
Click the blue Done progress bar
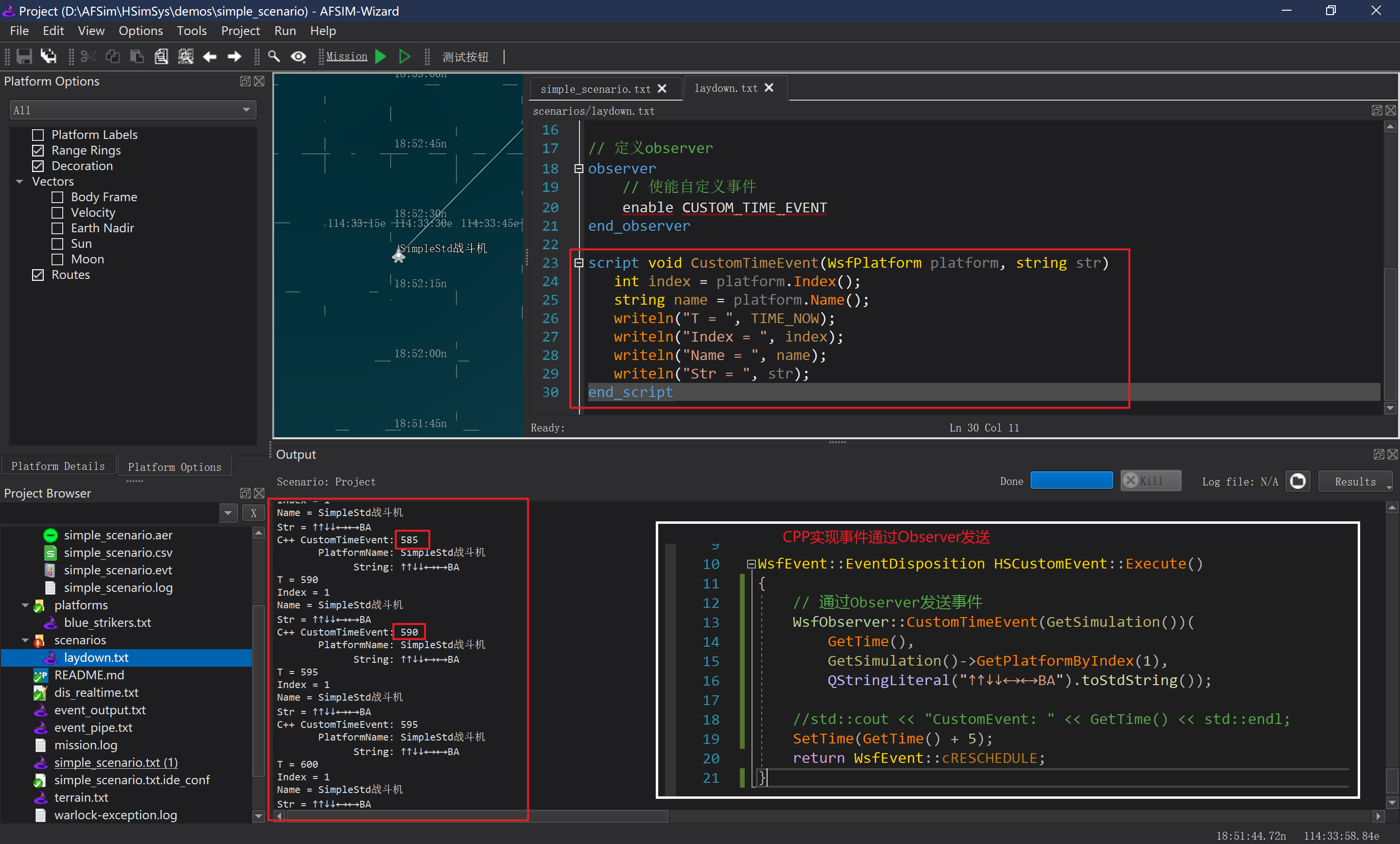point(1071,481)
